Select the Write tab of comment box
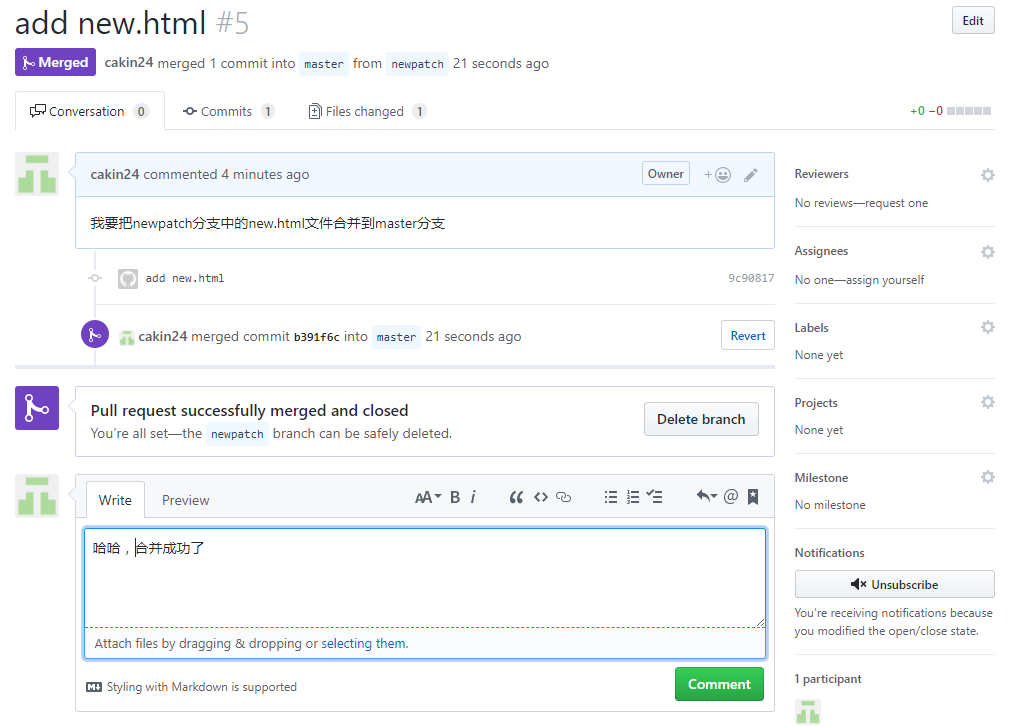This screenshot has width=1011, height=727. (115, 500)
